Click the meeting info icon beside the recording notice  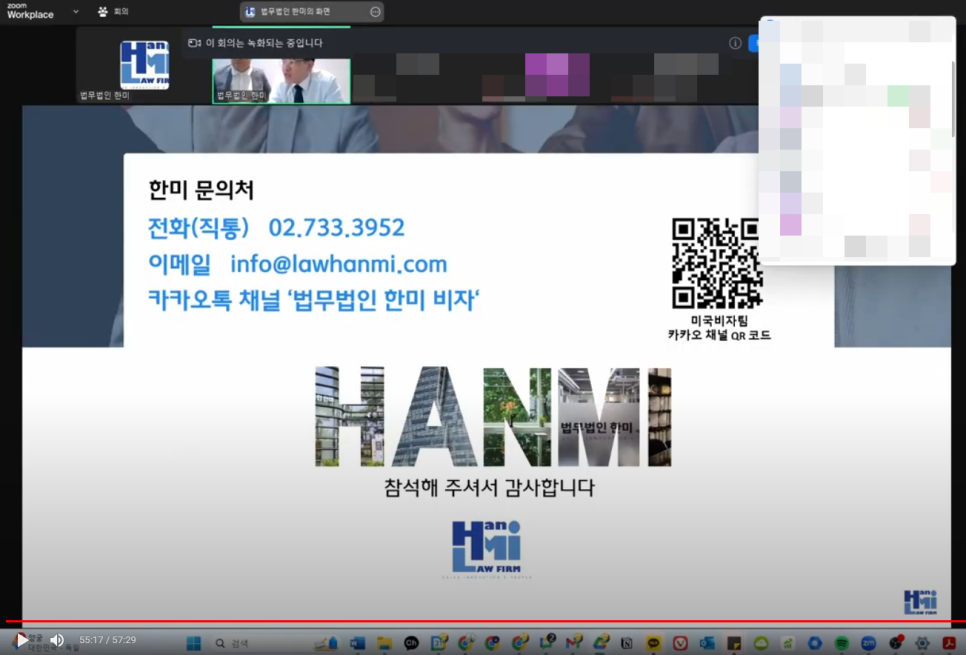735,43
